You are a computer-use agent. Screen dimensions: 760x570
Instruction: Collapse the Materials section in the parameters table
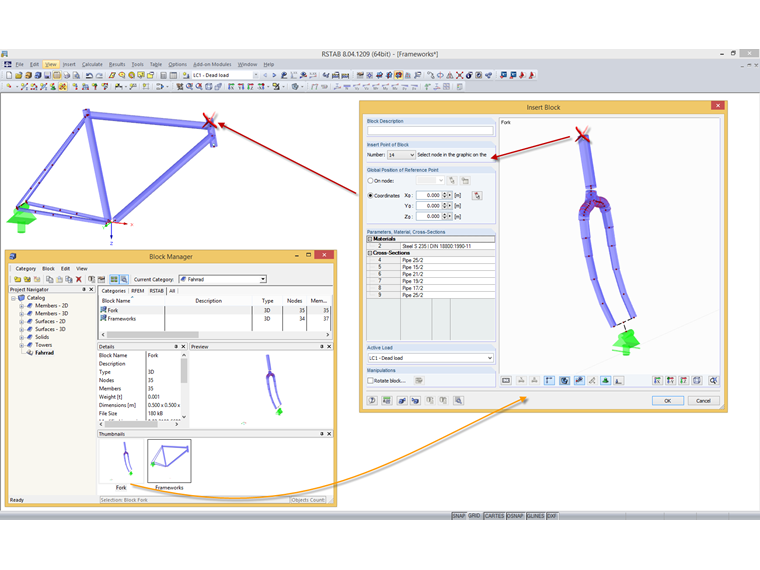pos(369,239)
